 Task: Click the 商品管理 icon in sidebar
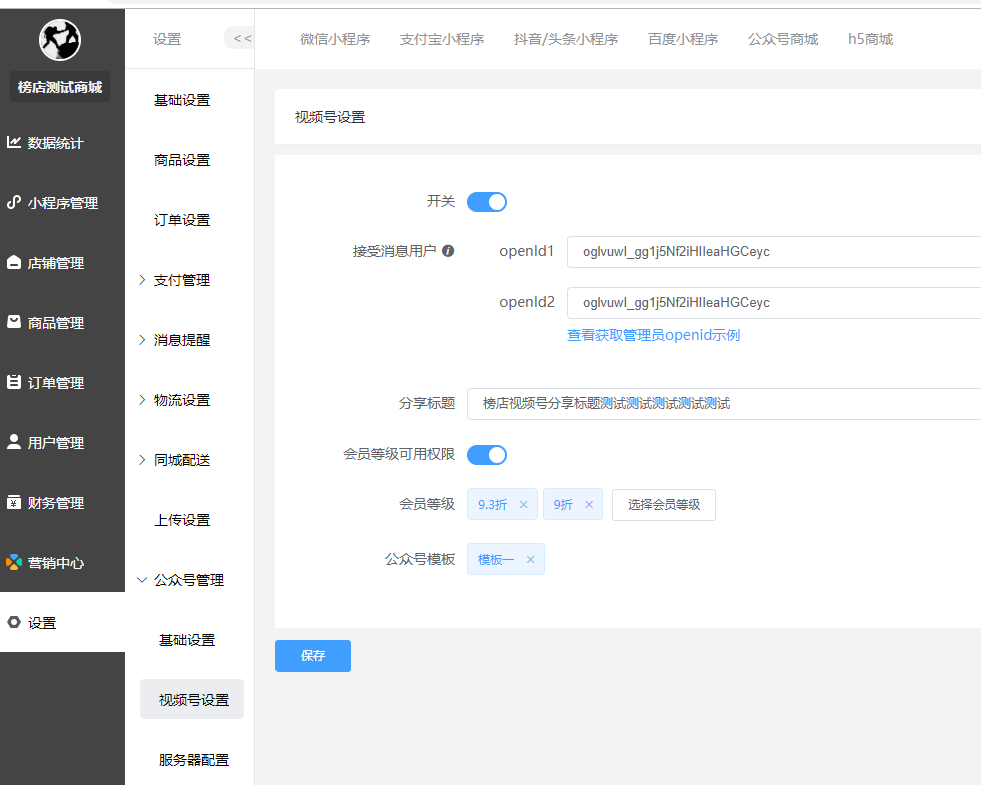tap(14, 322)
